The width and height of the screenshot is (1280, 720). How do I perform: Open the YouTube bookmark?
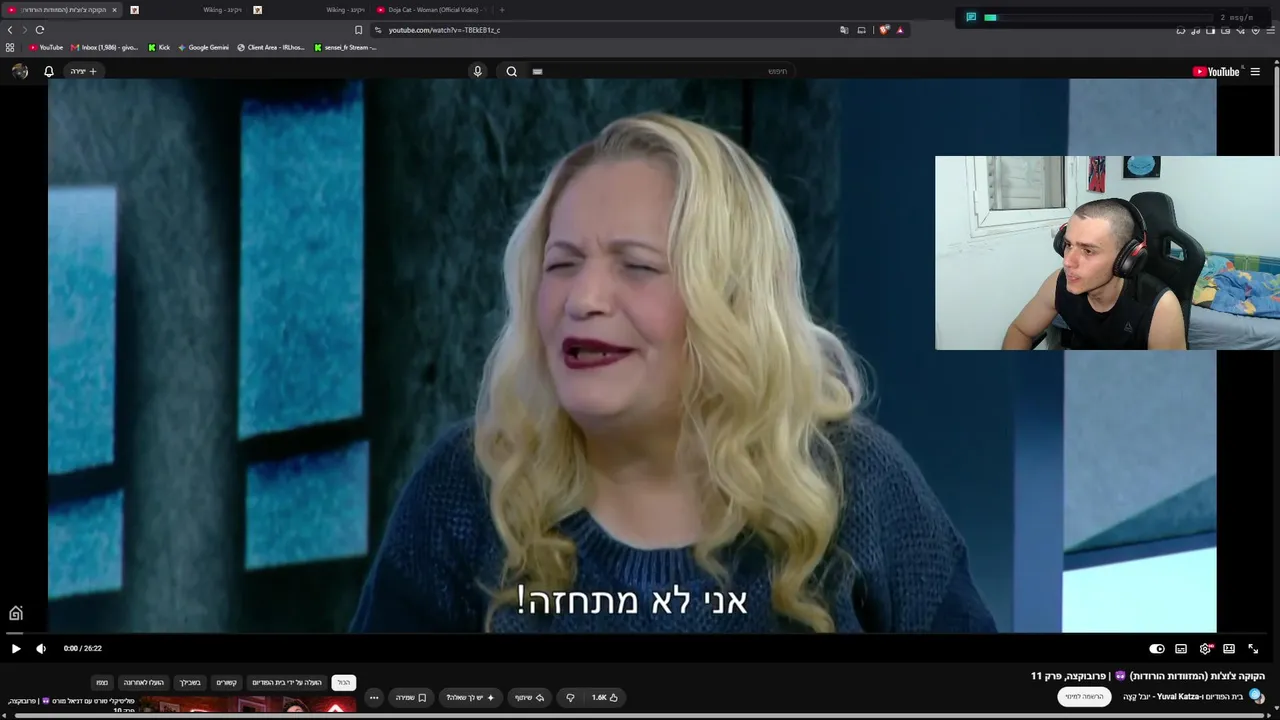tap(46, 47)
